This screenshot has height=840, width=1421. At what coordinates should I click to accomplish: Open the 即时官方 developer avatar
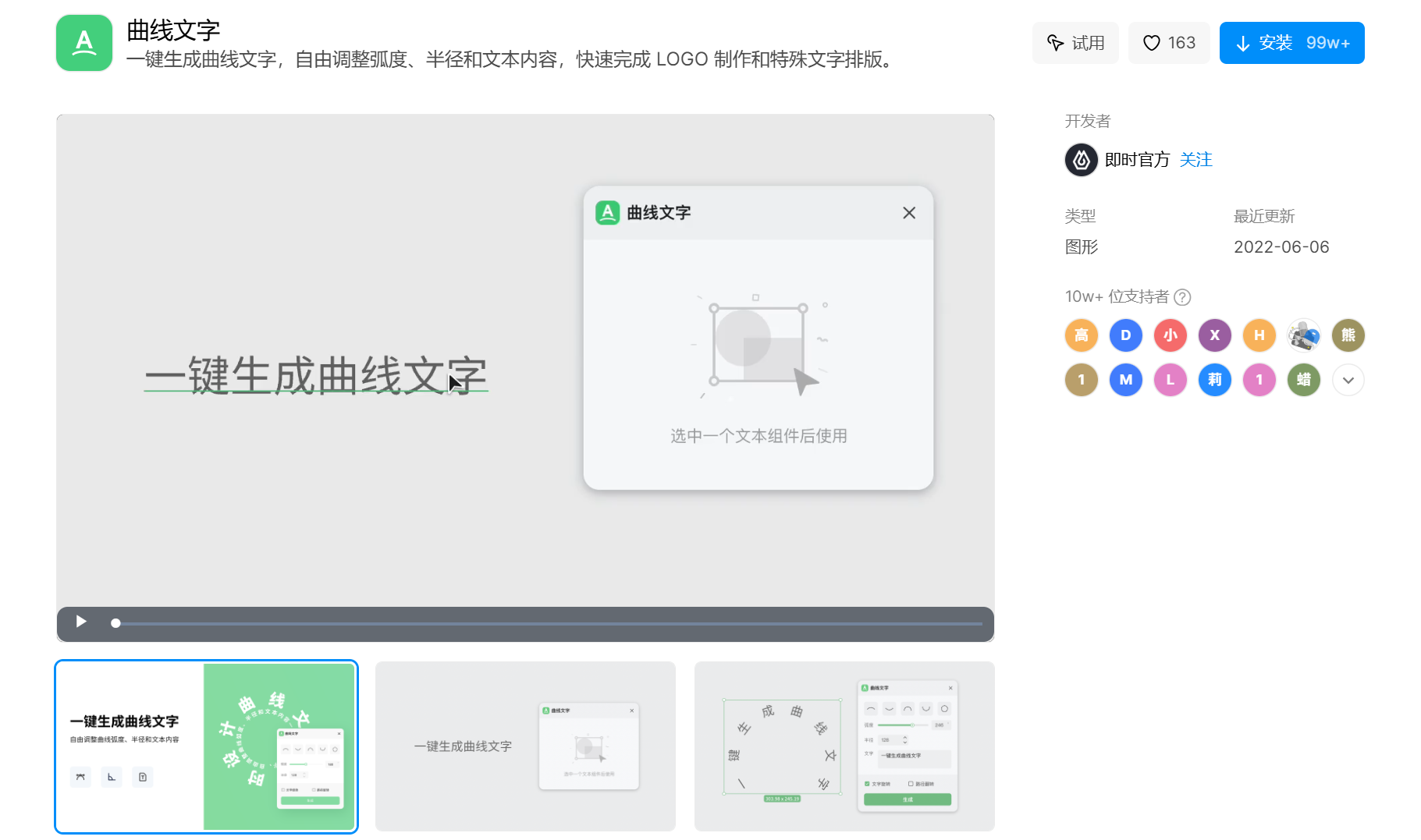(x=1081, y=160)
